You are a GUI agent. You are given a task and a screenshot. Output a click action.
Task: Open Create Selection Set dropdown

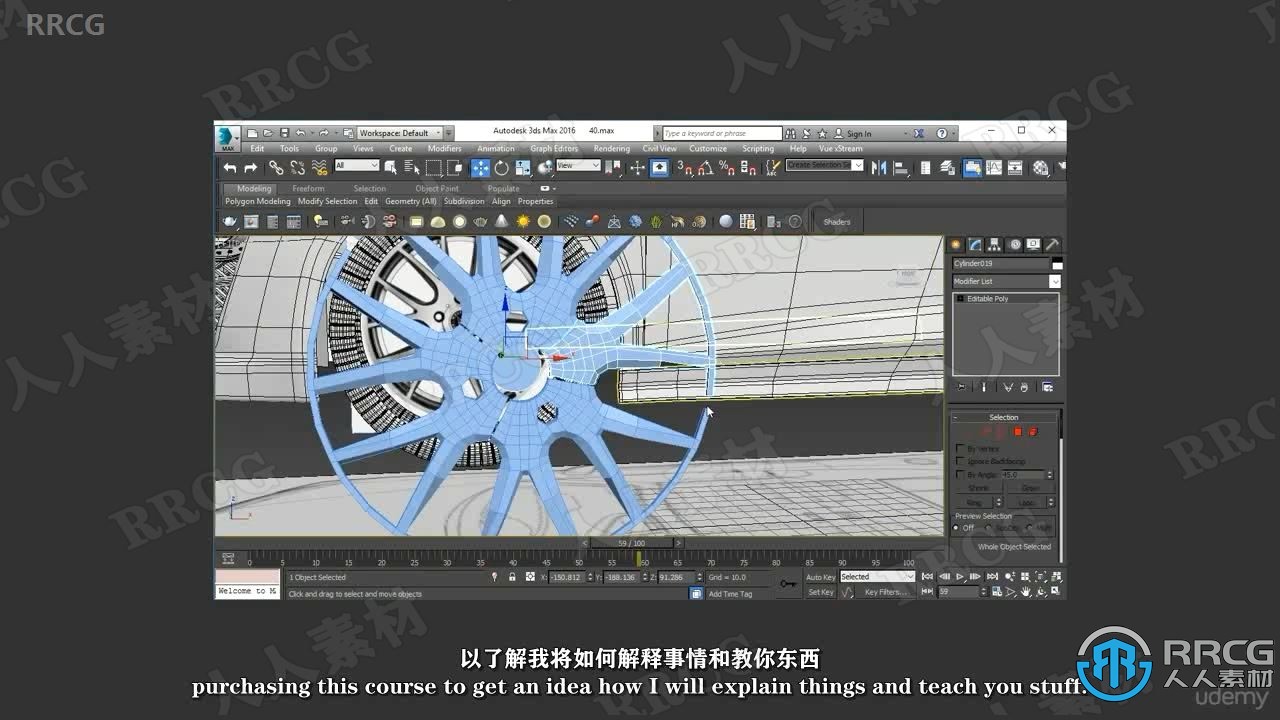pyautogui.click(x=825, y=165)
